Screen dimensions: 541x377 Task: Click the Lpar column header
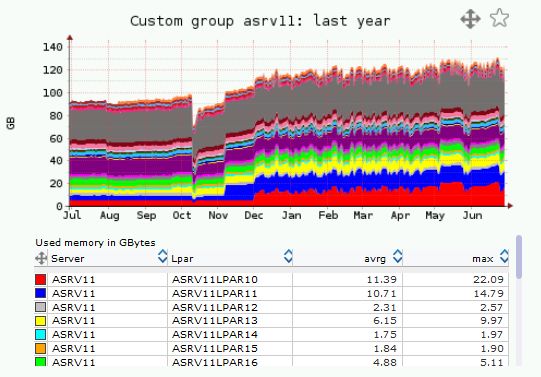pyautogui.click(x=182, y=259)
